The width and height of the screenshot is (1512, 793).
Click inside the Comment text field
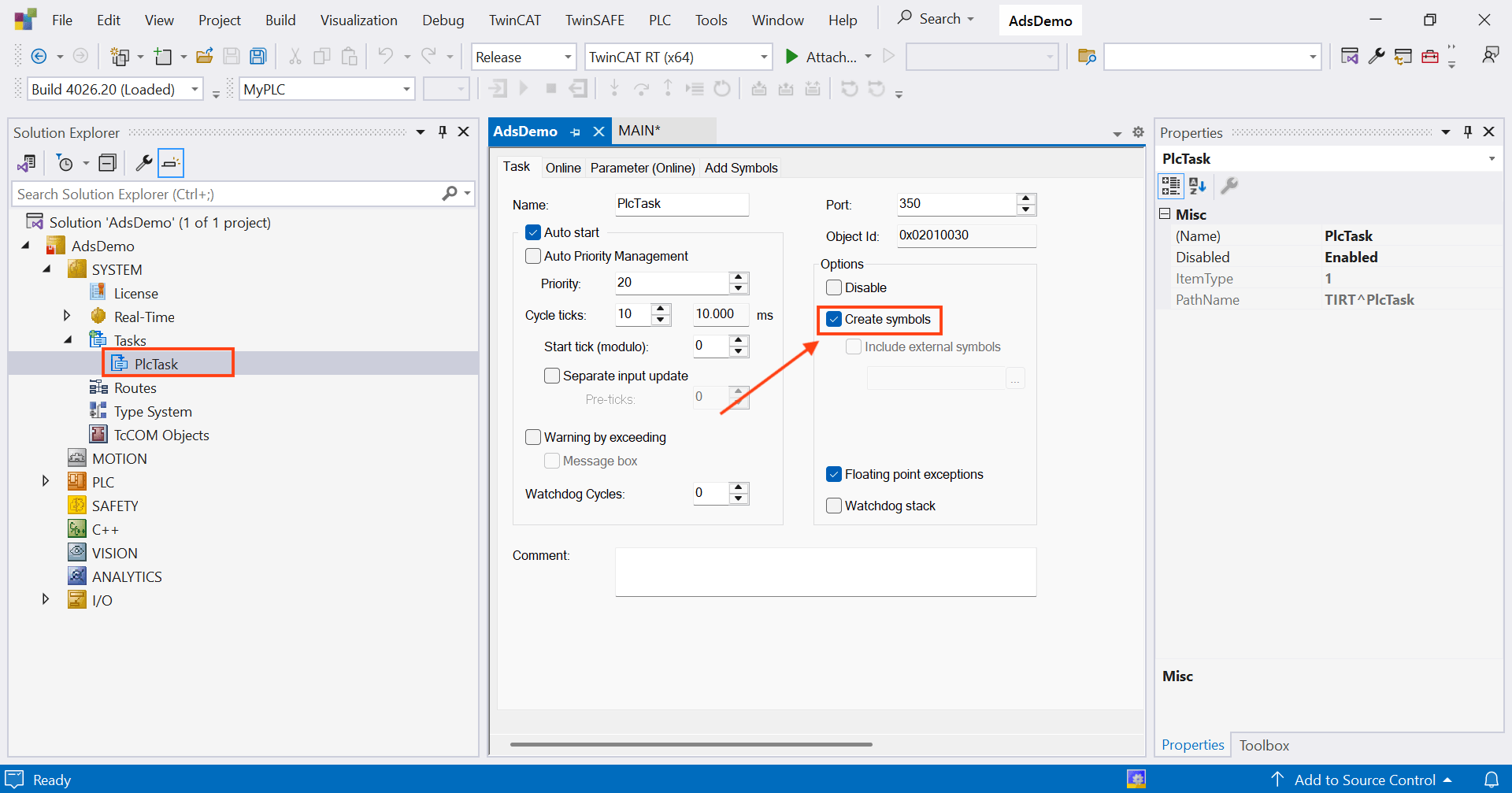click(825, 572)
